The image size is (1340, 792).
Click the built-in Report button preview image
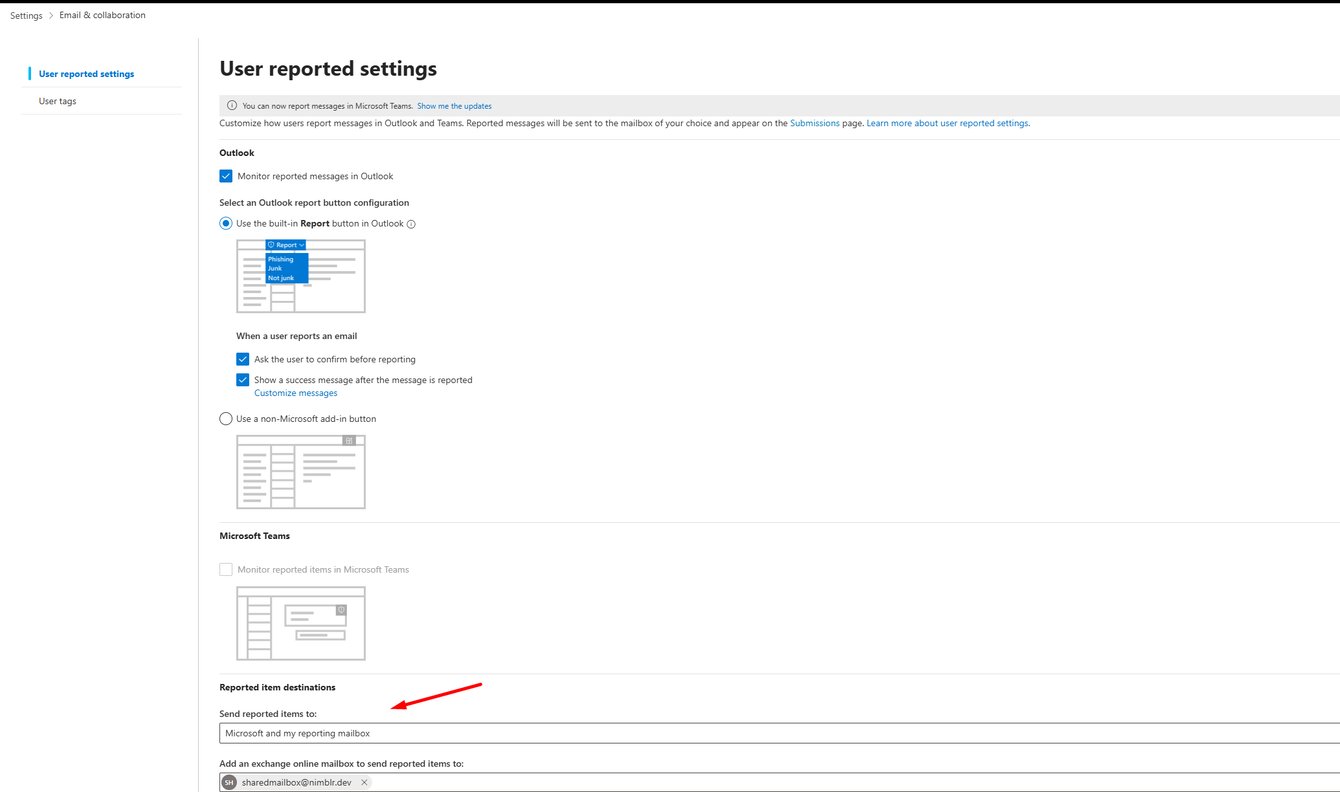pyautogui.click(x=301, y=276)
